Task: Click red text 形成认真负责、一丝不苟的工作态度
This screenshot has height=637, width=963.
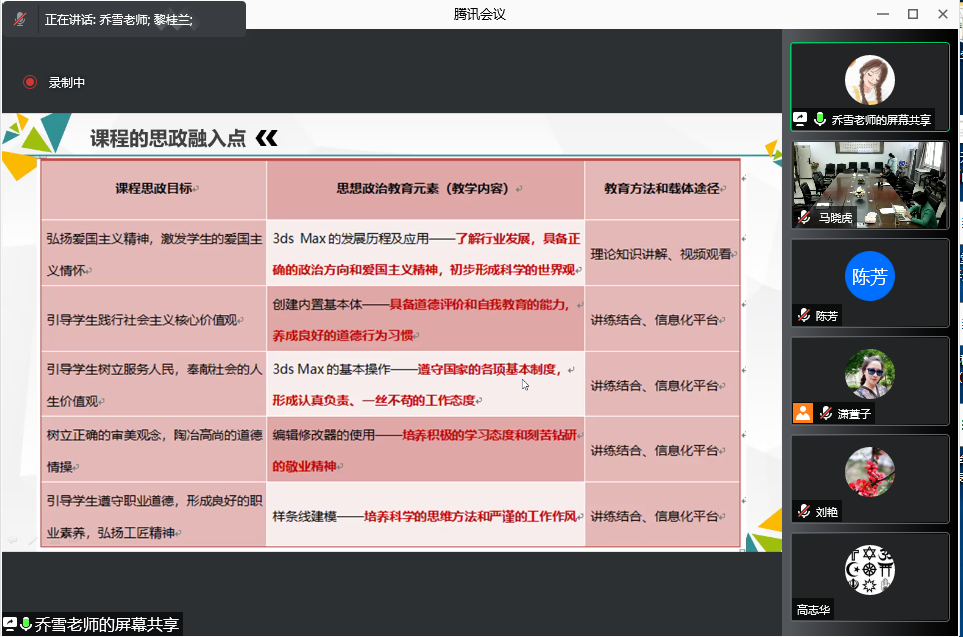Action: 374,401
